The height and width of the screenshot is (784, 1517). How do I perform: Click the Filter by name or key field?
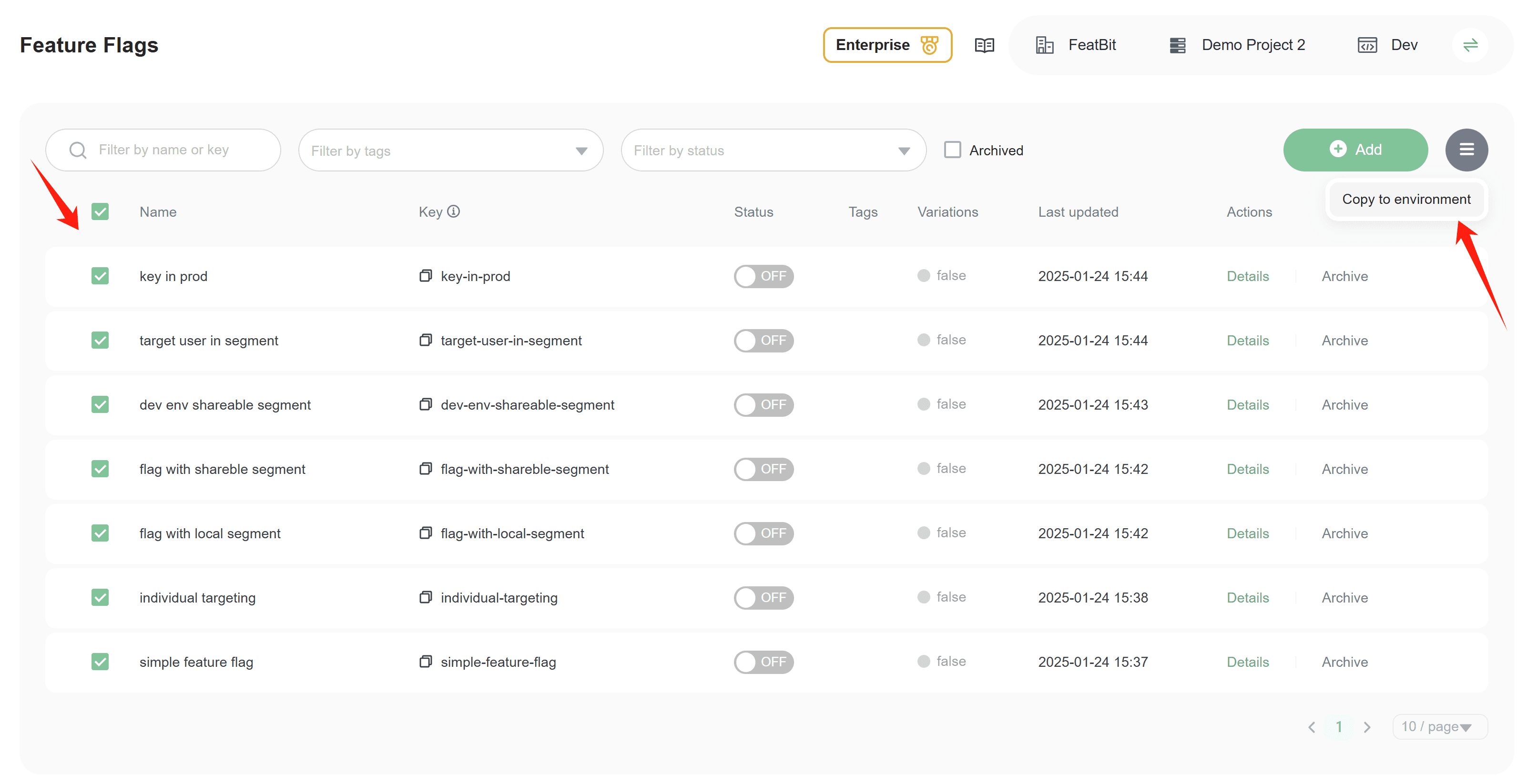pyautogui.click(x=163, y=150)
